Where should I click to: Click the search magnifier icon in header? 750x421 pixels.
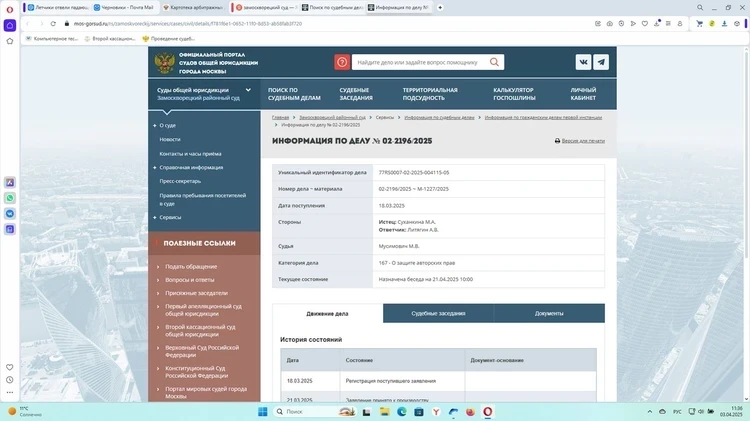tap(496, 62)
